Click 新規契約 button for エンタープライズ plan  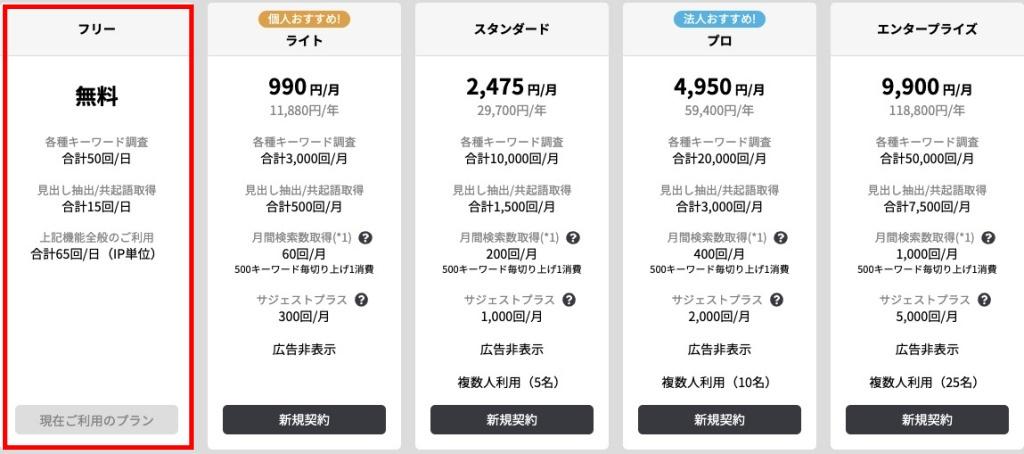(927, 419)
